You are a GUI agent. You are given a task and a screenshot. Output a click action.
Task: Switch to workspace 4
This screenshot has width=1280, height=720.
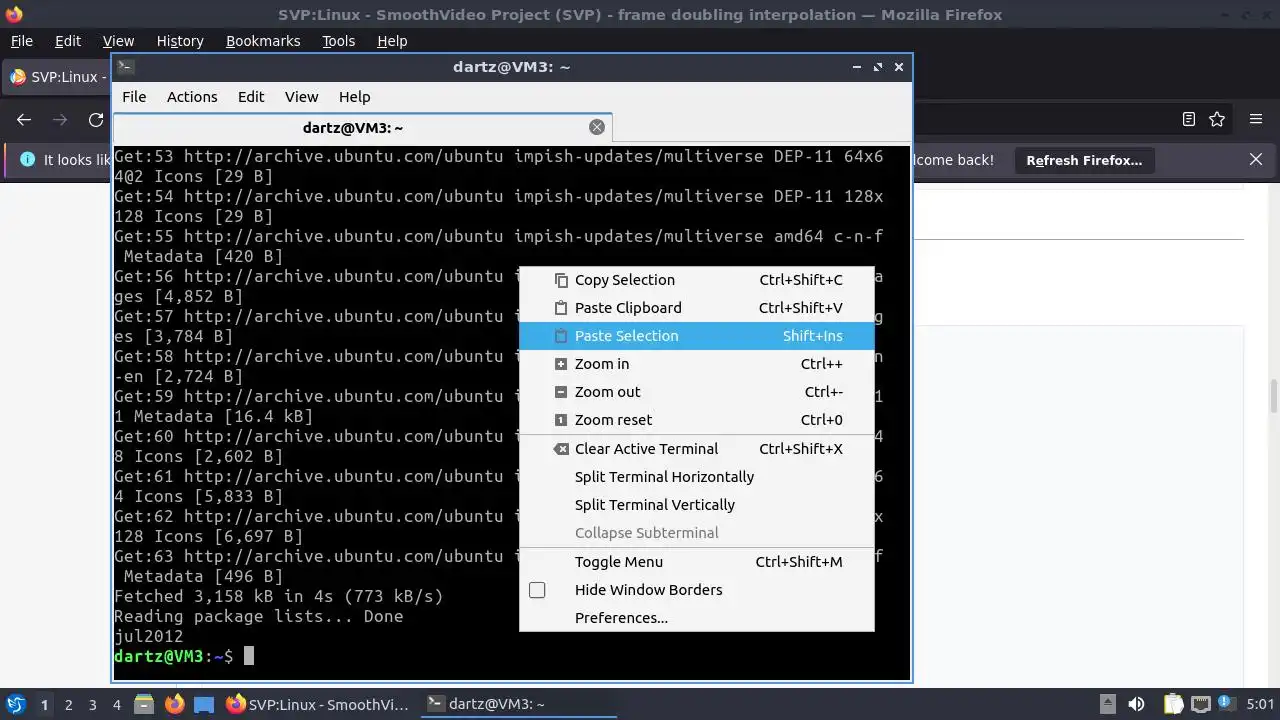pos(116,705)
